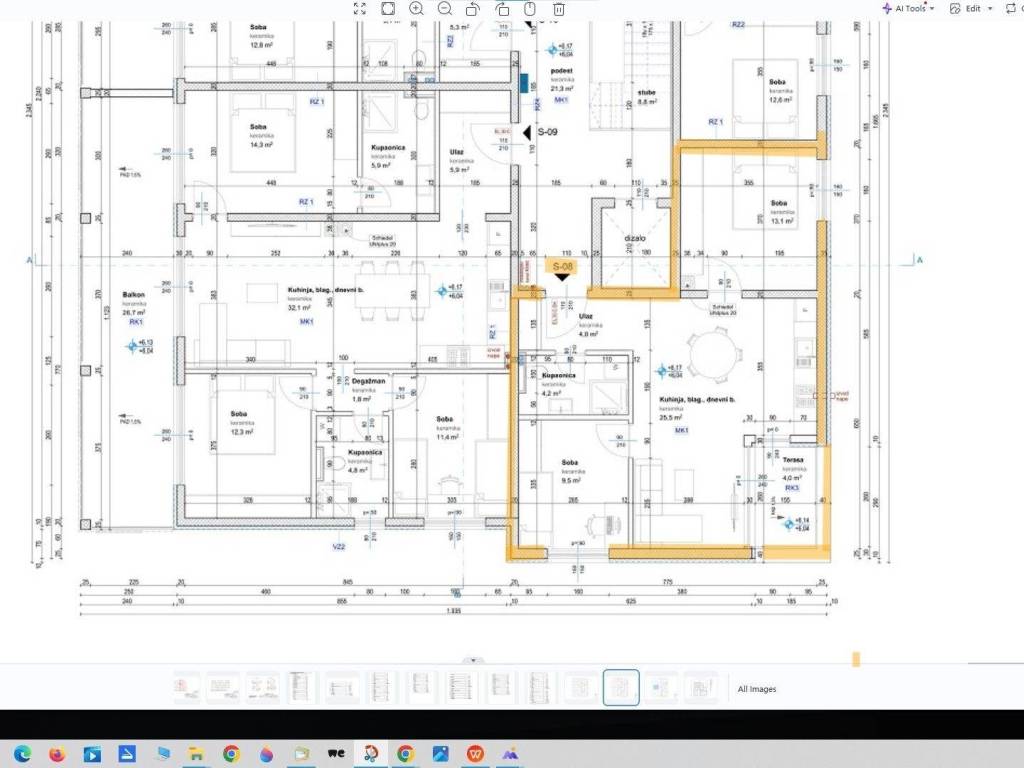Viewport: 1024px width, 768px height.
Task: Select the fourth thumbnail showing a table page
Action: click(301, 688)
